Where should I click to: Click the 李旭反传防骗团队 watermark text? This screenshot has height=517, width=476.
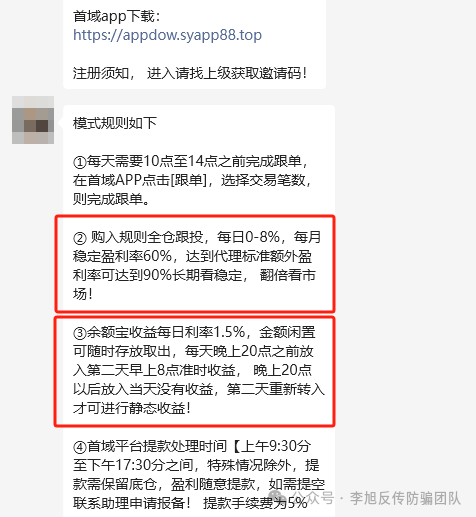(x=405, y=499)
